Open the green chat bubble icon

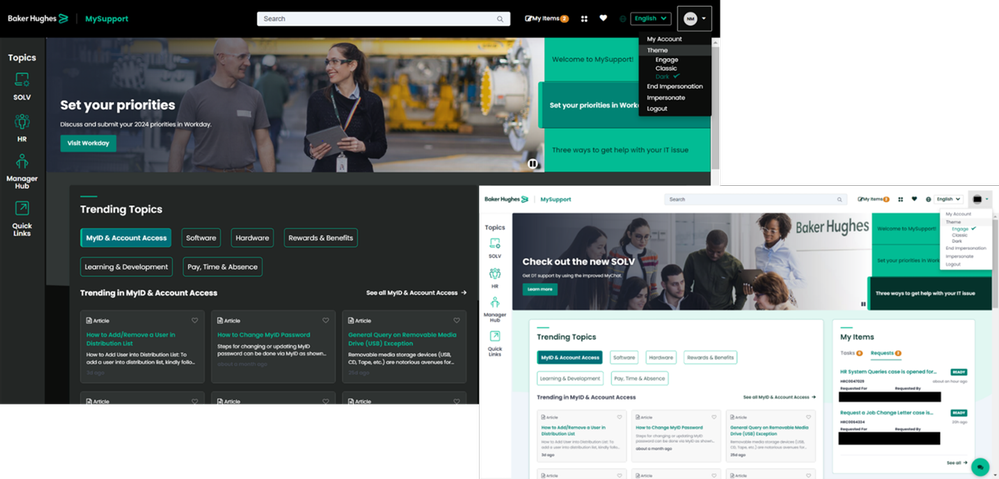[x=978, y=466]
